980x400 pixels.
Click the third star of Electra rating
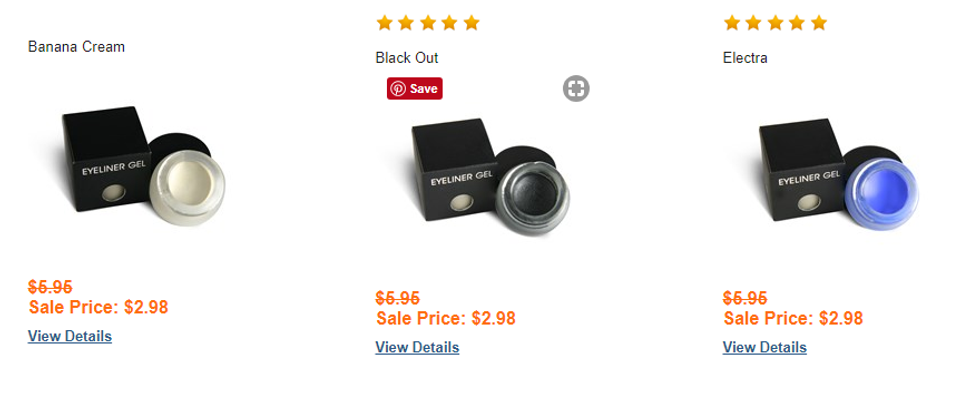[775, 22]
